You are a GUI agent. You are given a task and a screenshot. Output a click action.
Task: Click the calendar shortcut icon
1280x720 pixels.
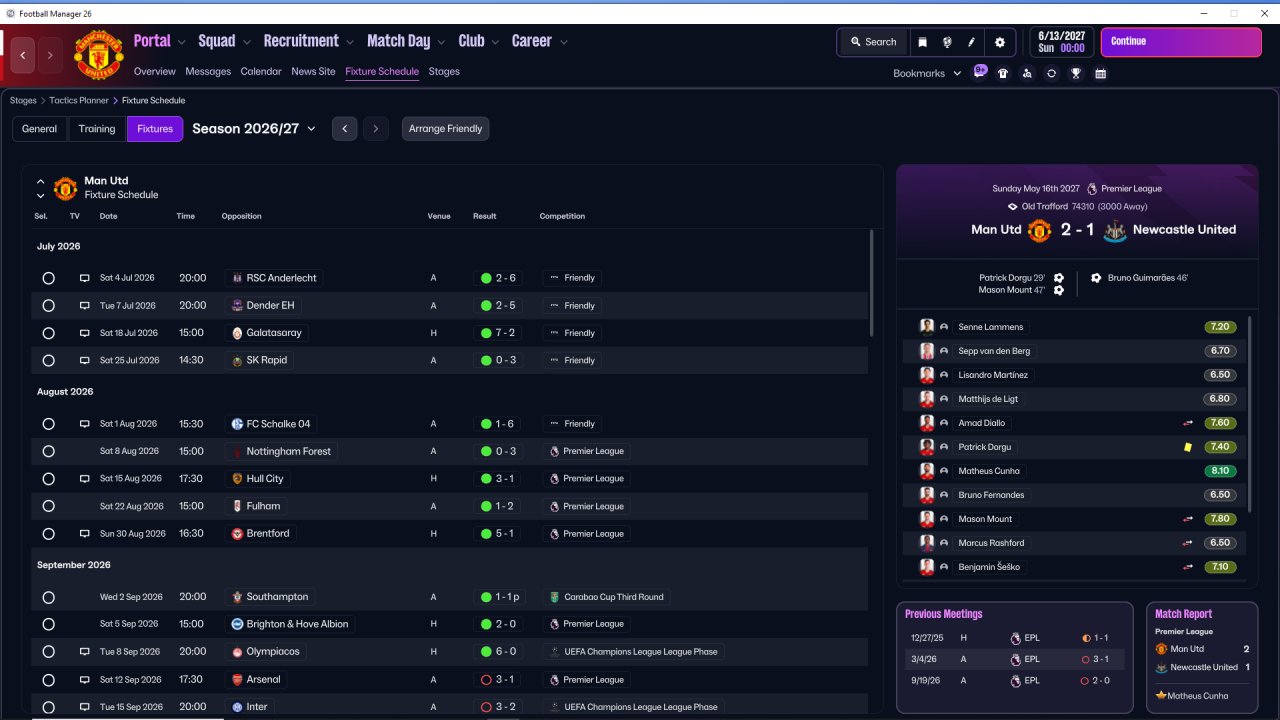1100,73
